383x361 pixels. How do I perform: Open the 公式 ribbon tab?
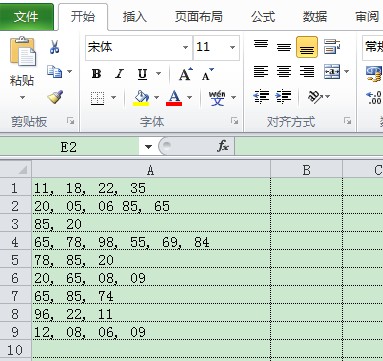263,17
